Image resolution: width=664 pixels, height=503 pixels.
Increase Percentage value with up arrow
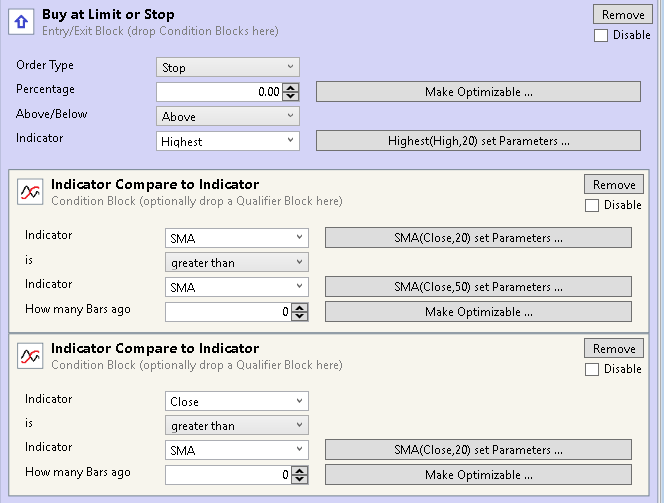(x=290, y=88)
